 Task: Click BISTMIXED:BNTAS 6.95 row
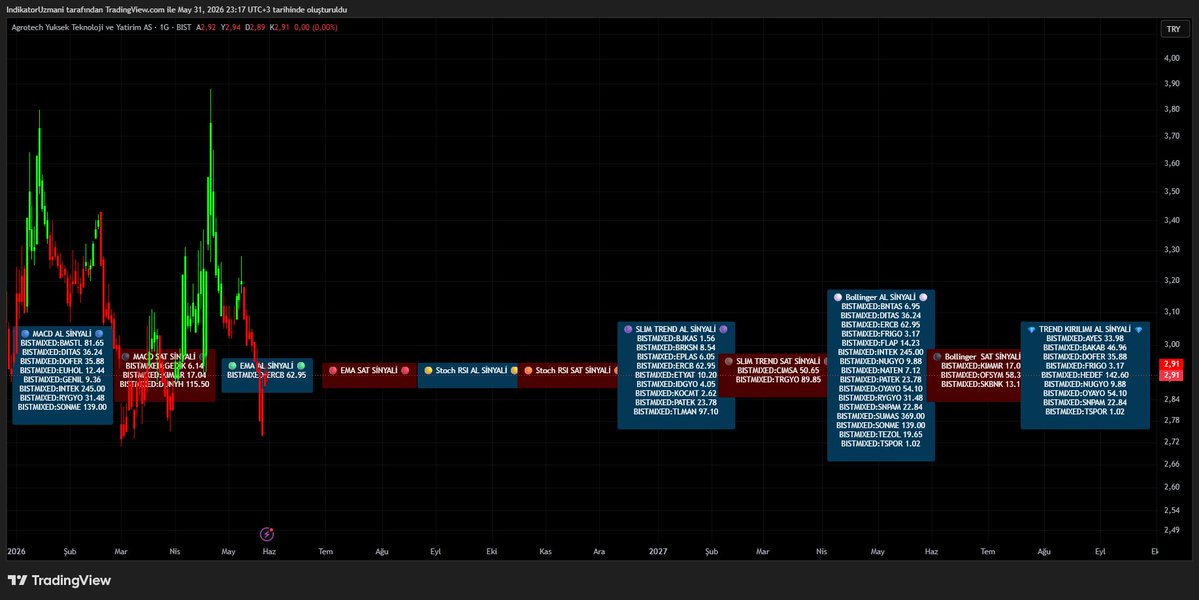click(x=880, y=306)
